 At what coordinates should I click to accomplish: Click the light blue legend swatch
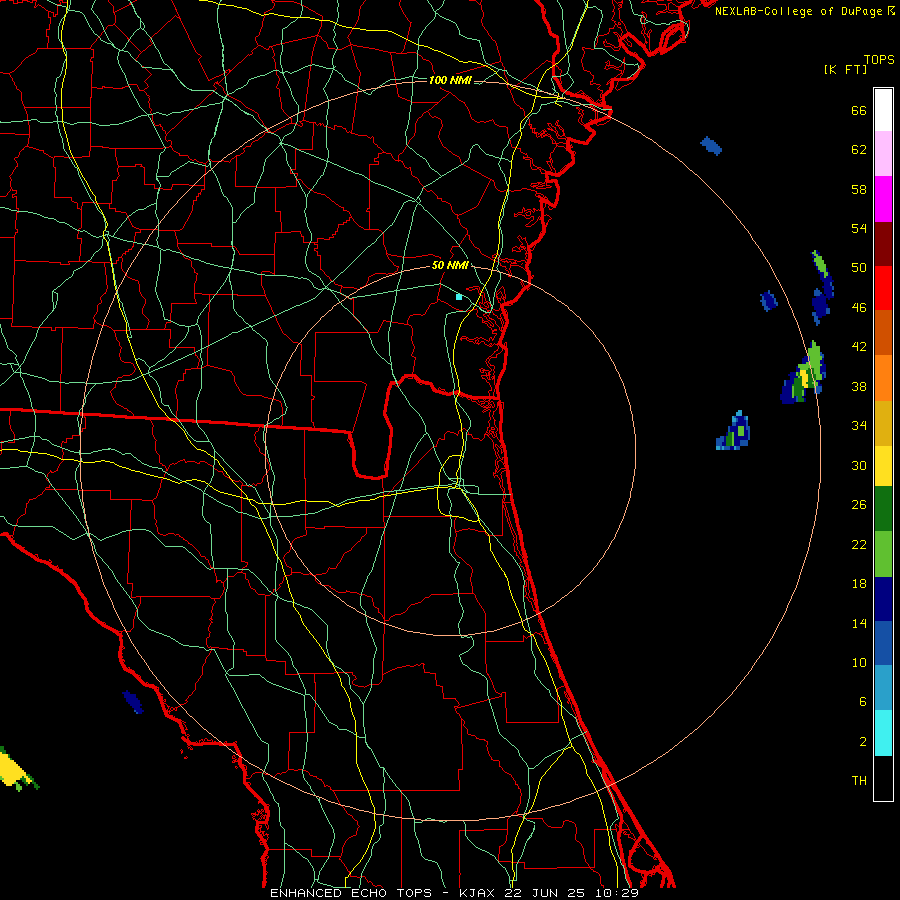pyautogui.click(x=883, y=688)
